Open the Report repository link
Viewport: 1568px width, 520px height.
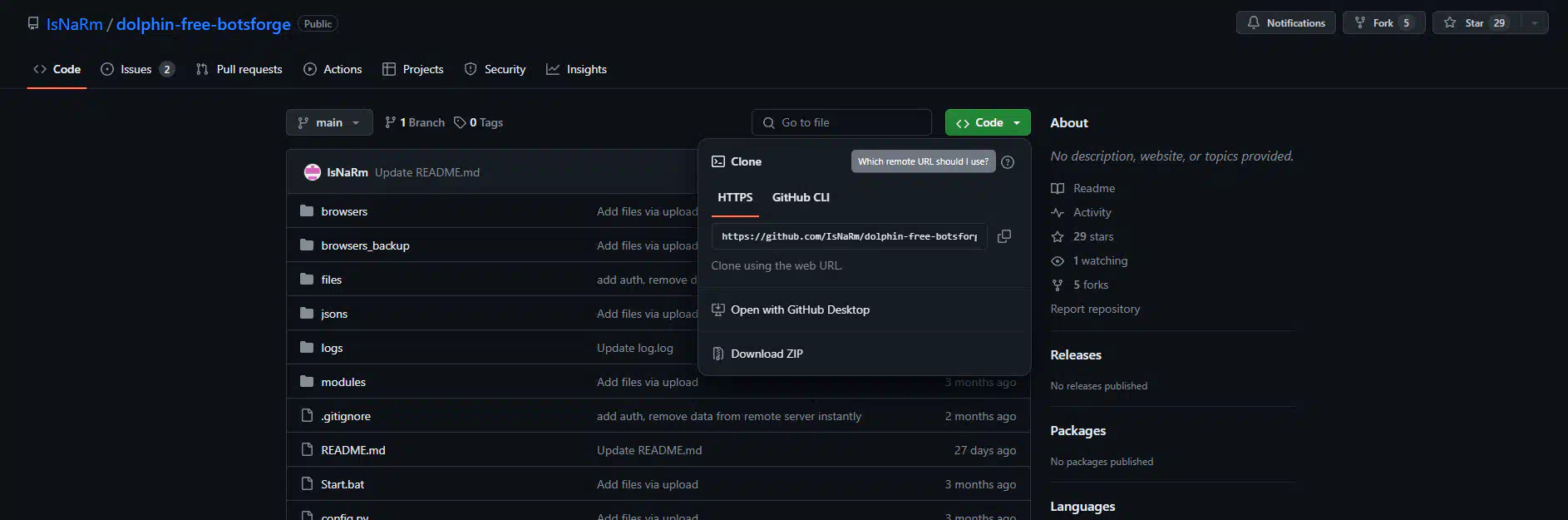pos(1095,309)
